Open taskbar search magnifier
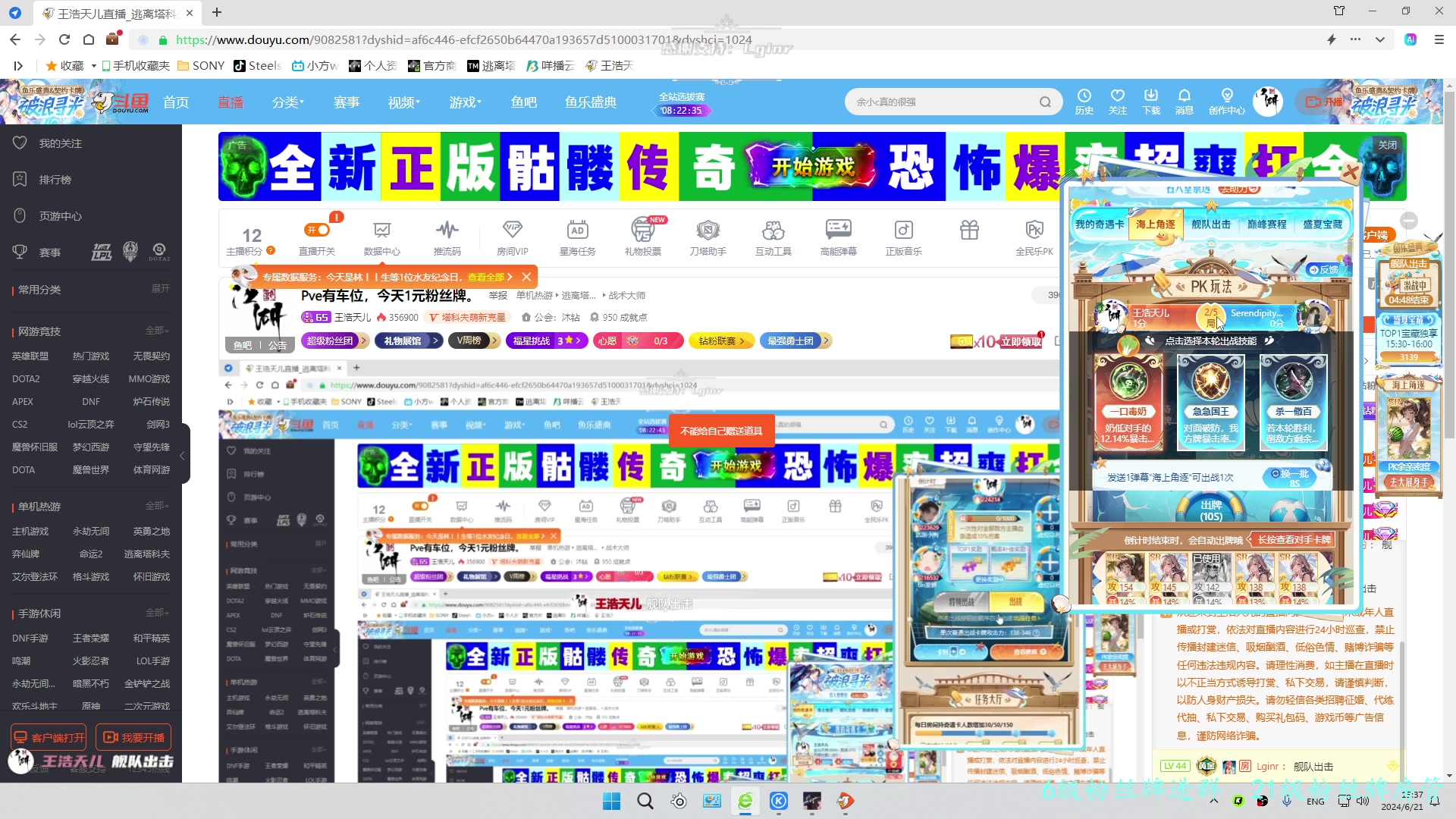This screenshot has height=819, width=1456. click(645, 801)
